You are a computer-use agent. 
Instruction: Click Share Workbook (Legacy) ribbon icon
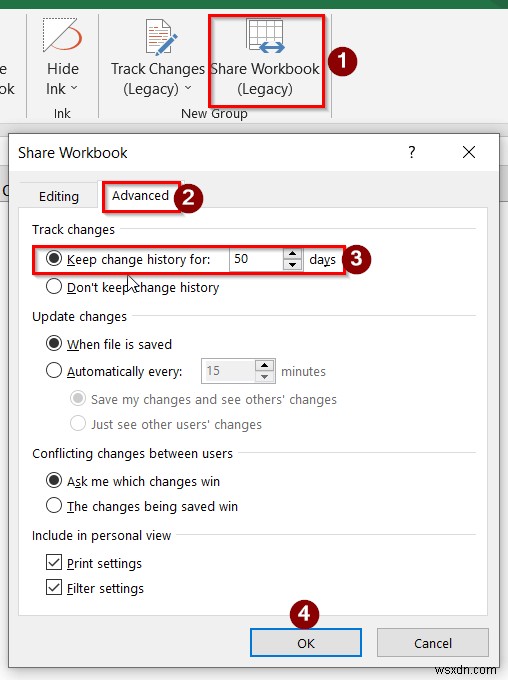[265, 36]
